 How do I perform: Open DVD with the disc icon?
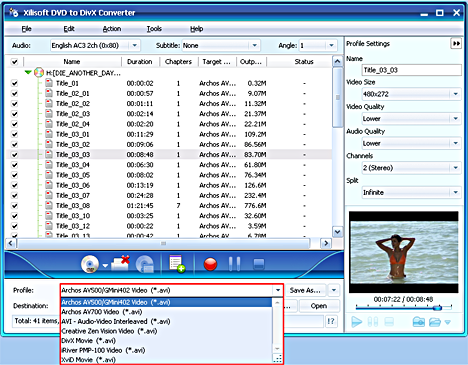pyautogui.click(x=90, y=264)
